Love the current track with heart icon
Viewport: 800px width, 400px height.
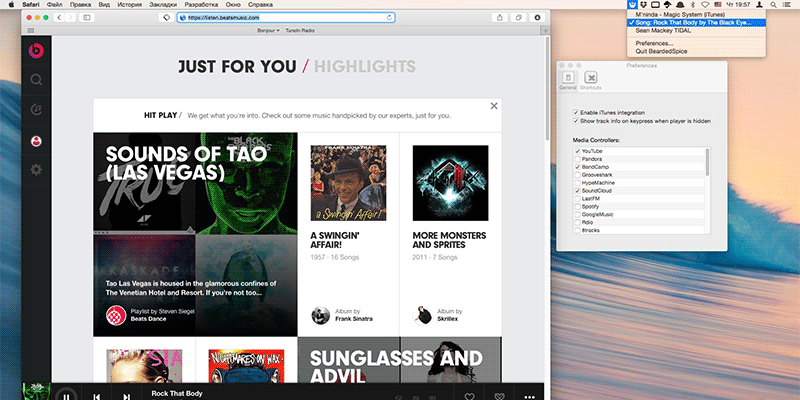coord(469,396)
